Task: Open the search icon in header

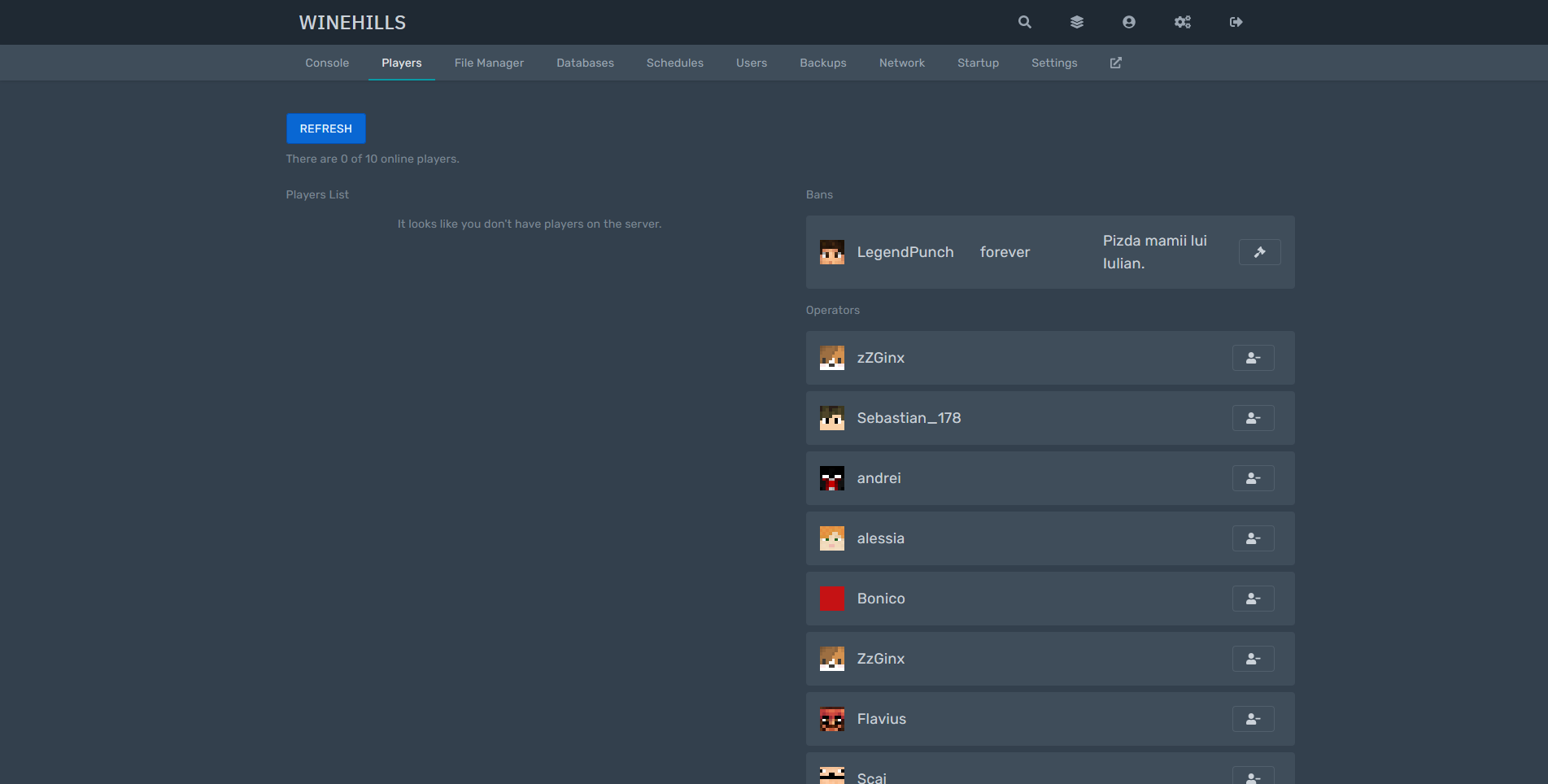Action: (1024, 22)
